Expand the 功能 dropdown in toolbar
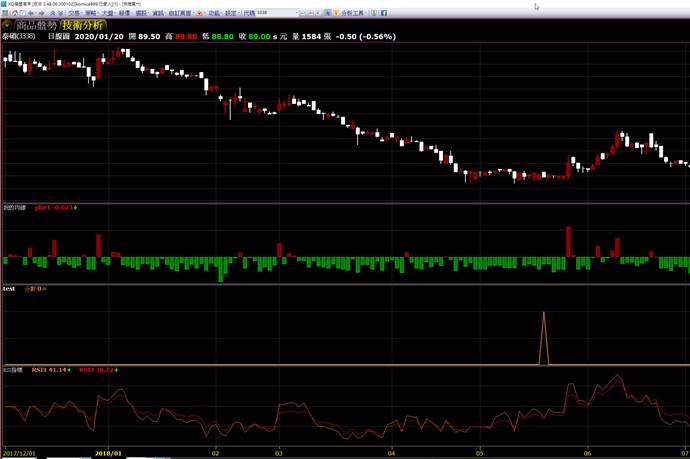The width and height of the screenshot is (690, 459). click(x=215, y=14)
